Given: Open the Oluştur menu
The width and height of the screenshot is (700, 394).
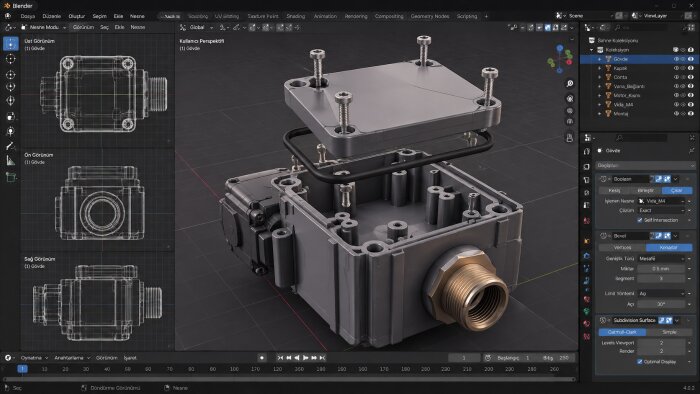Looking at the screenshot, I should [x=76, y=16].
